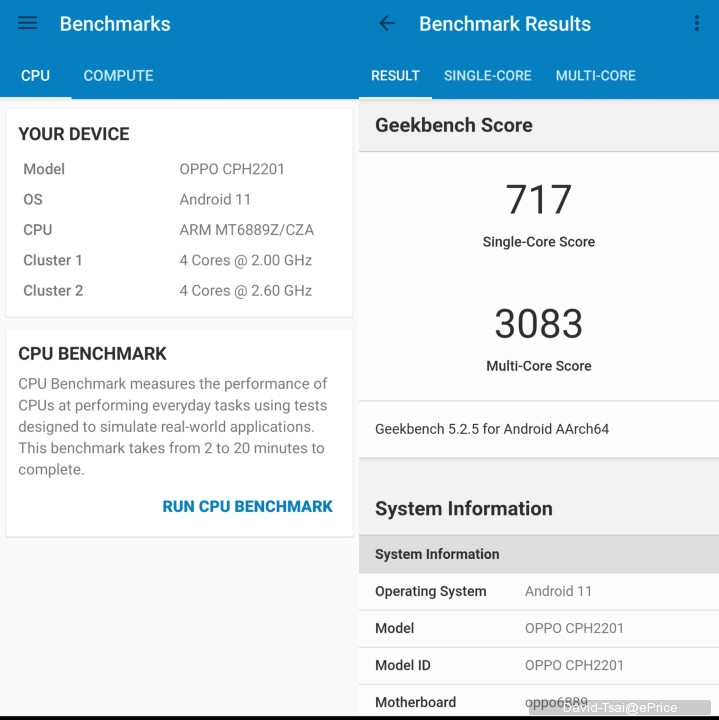Click the ARM MT6889Z/CZA CPU value
The image size is (719, 720).
pos(247,230)
